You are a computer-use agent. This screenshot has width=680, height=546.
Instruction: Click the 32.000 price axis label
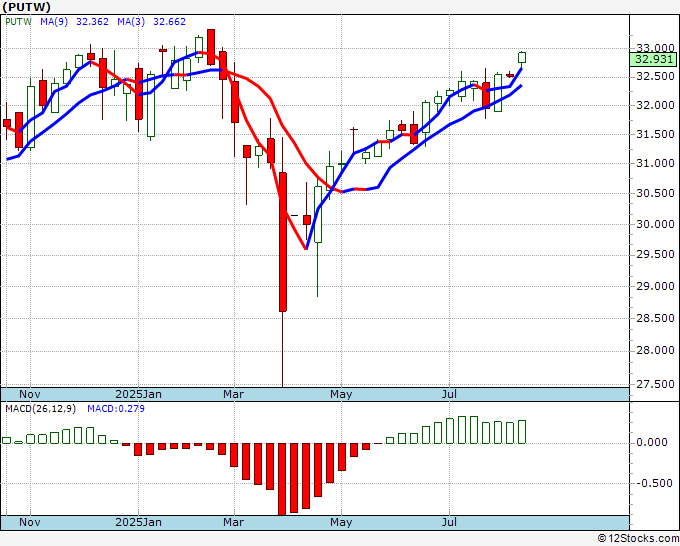pos(655,105)
